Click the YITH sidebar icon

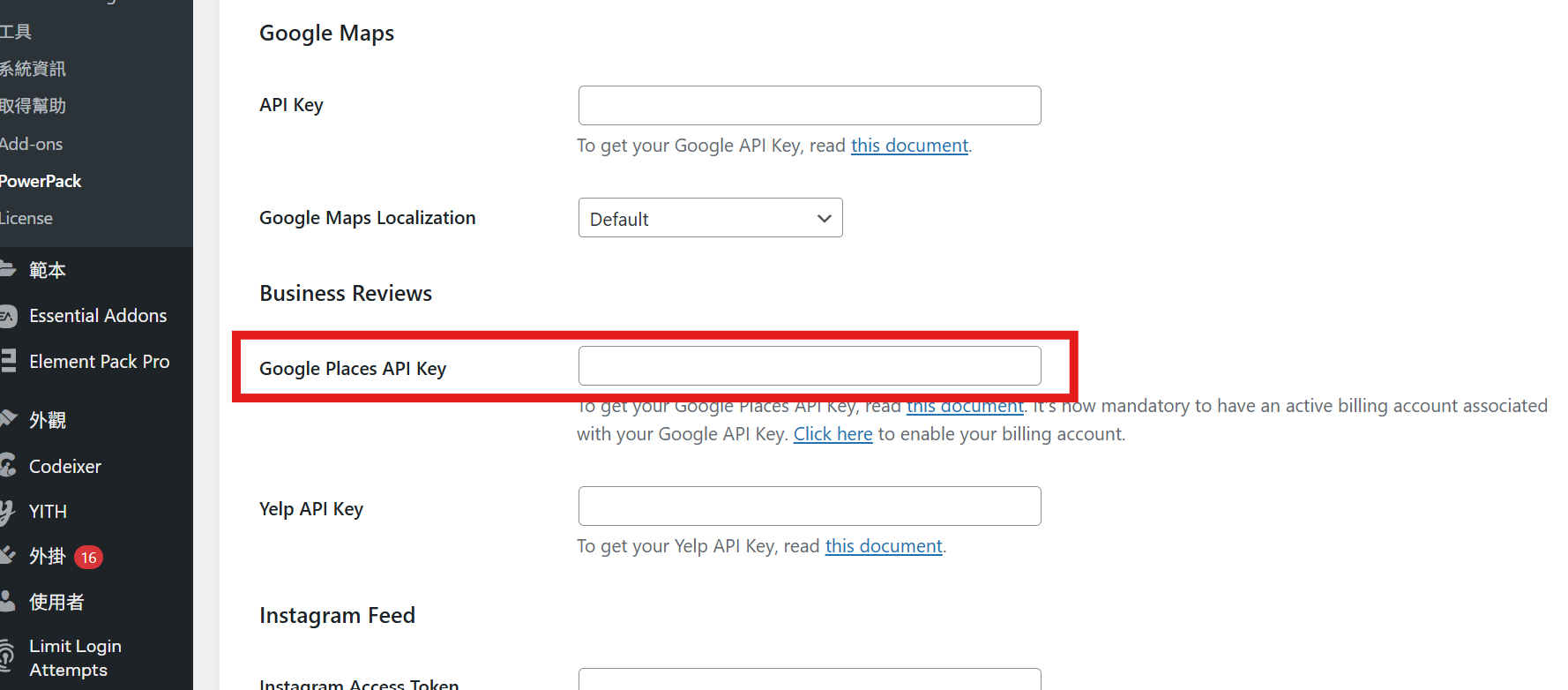coord(7,512)
